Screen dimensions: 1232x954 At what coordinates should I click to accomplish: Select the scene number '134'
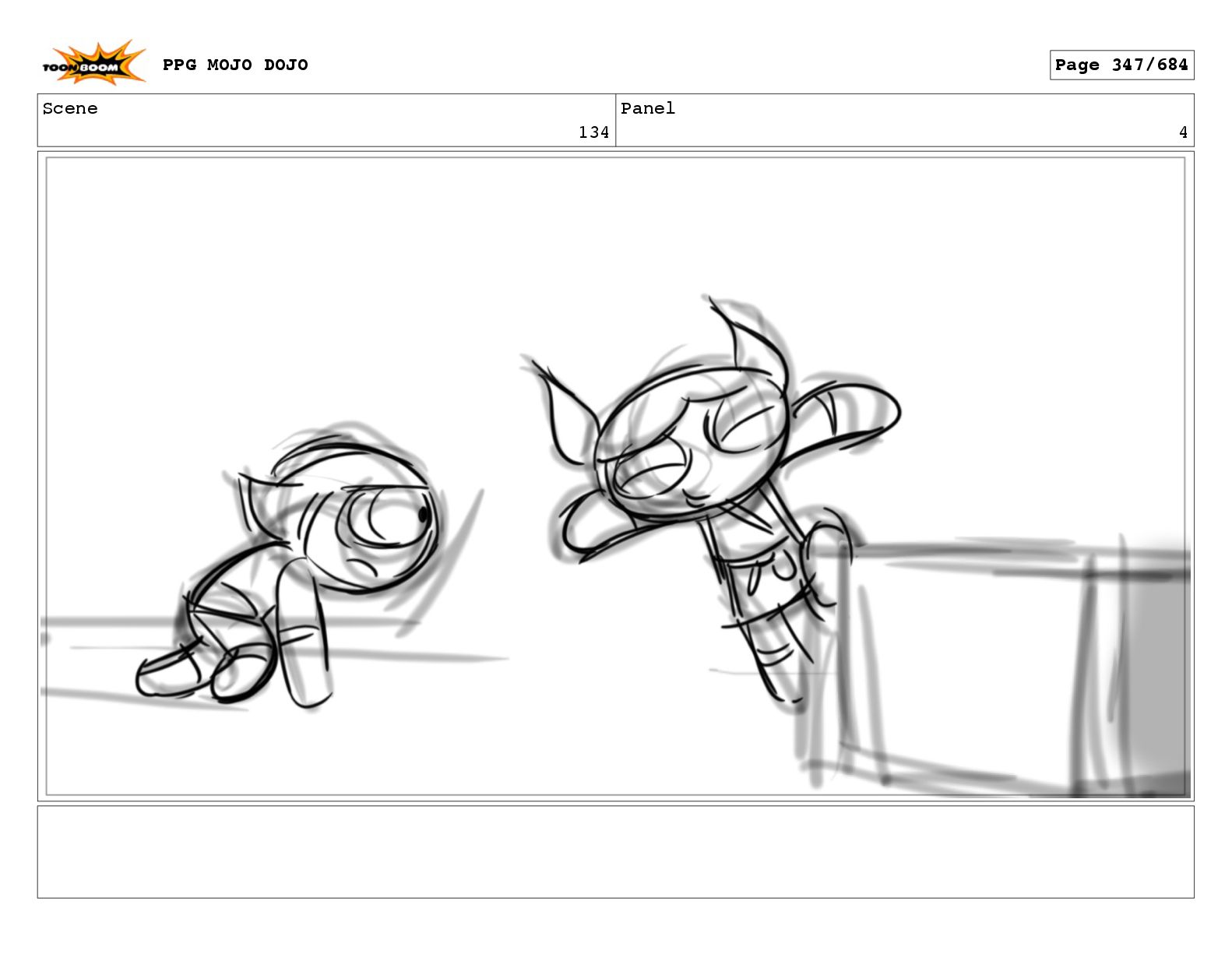pyautogui.click(x=593, y=132)
